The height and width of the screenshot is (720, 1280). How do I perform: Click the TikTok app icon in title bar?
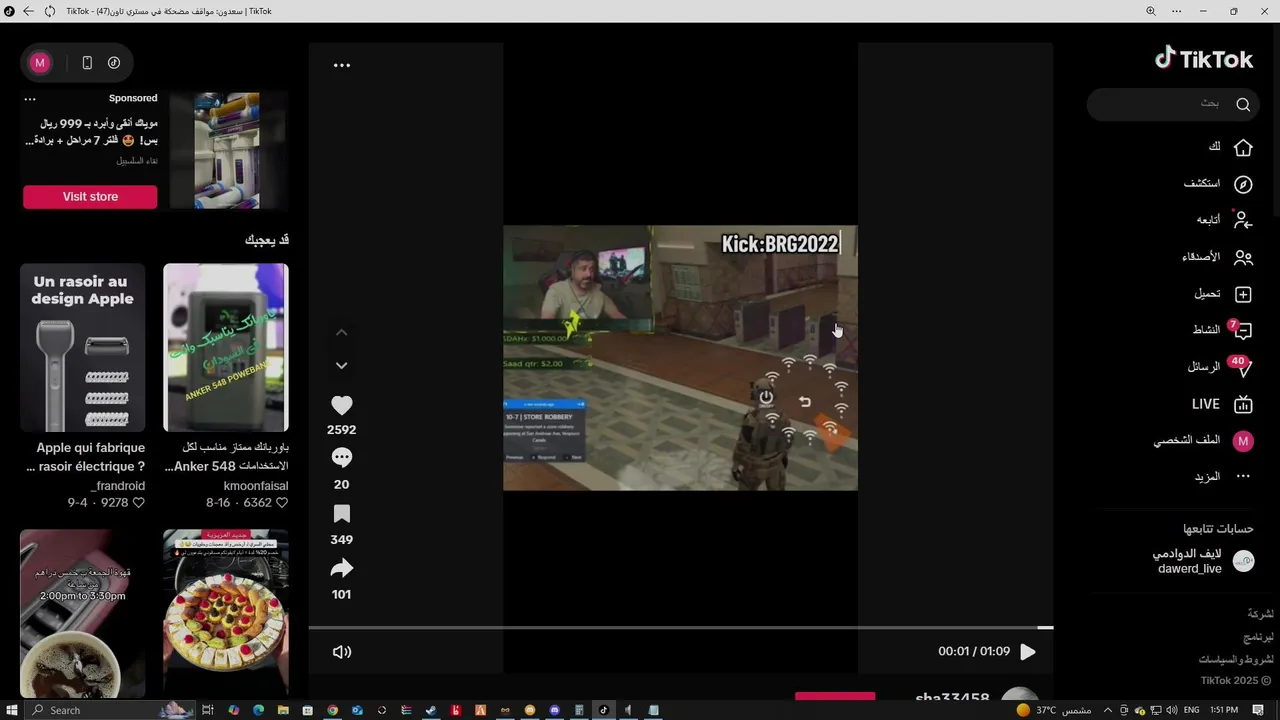click(8, 11)
